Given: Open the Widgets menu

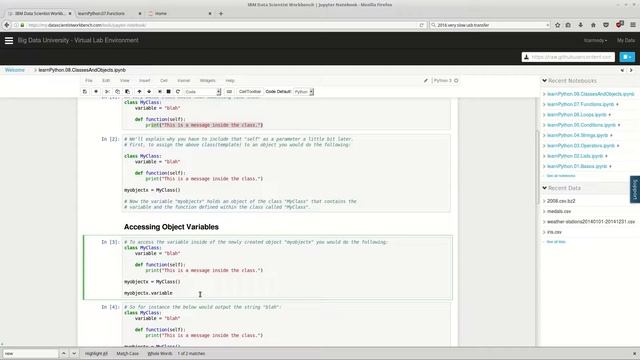Looking at the screenshot, I should (x=207, y=81).
